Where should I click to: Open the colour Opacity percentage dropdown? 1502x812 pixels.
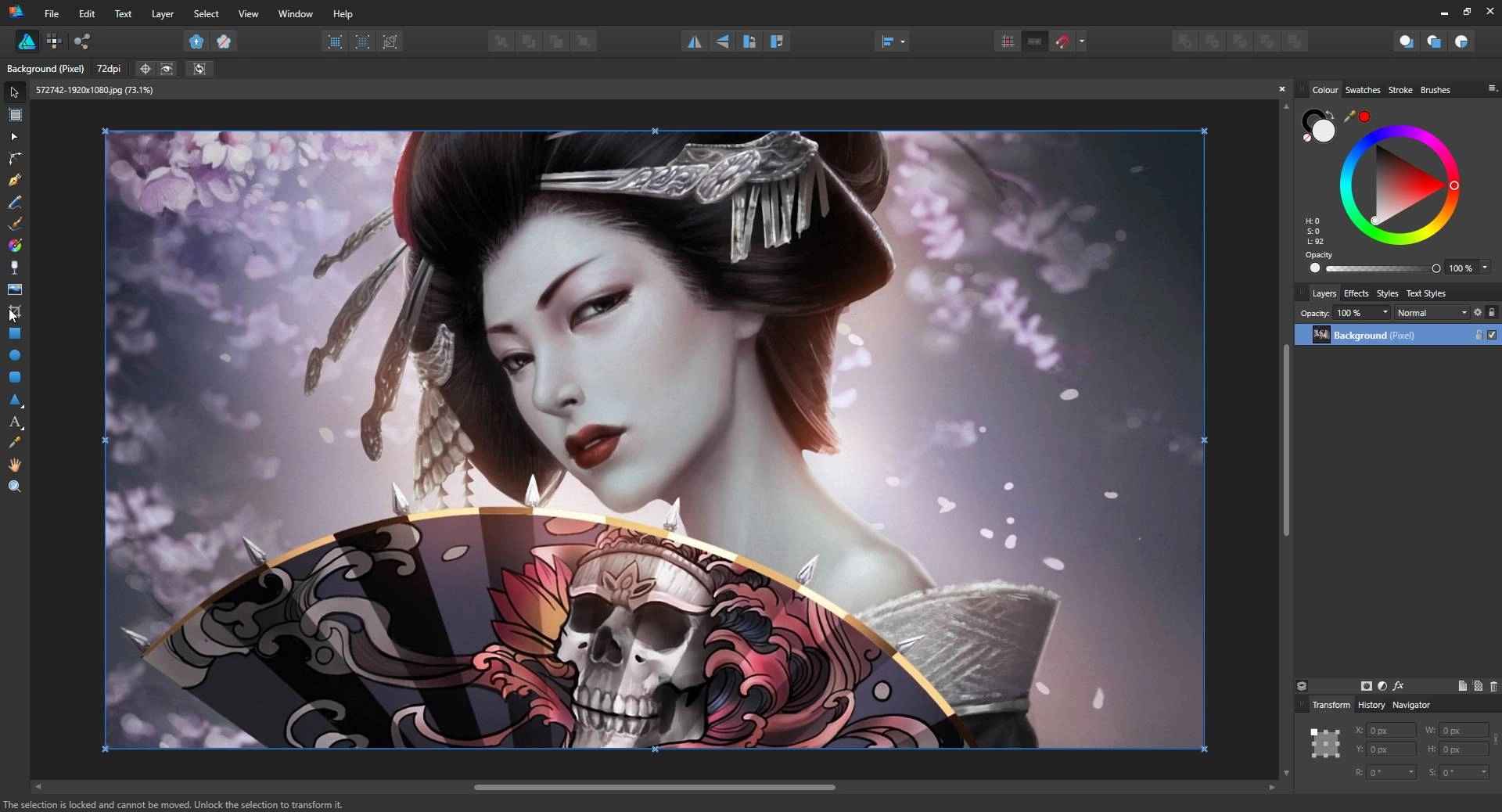click(x=1485, y=268)
